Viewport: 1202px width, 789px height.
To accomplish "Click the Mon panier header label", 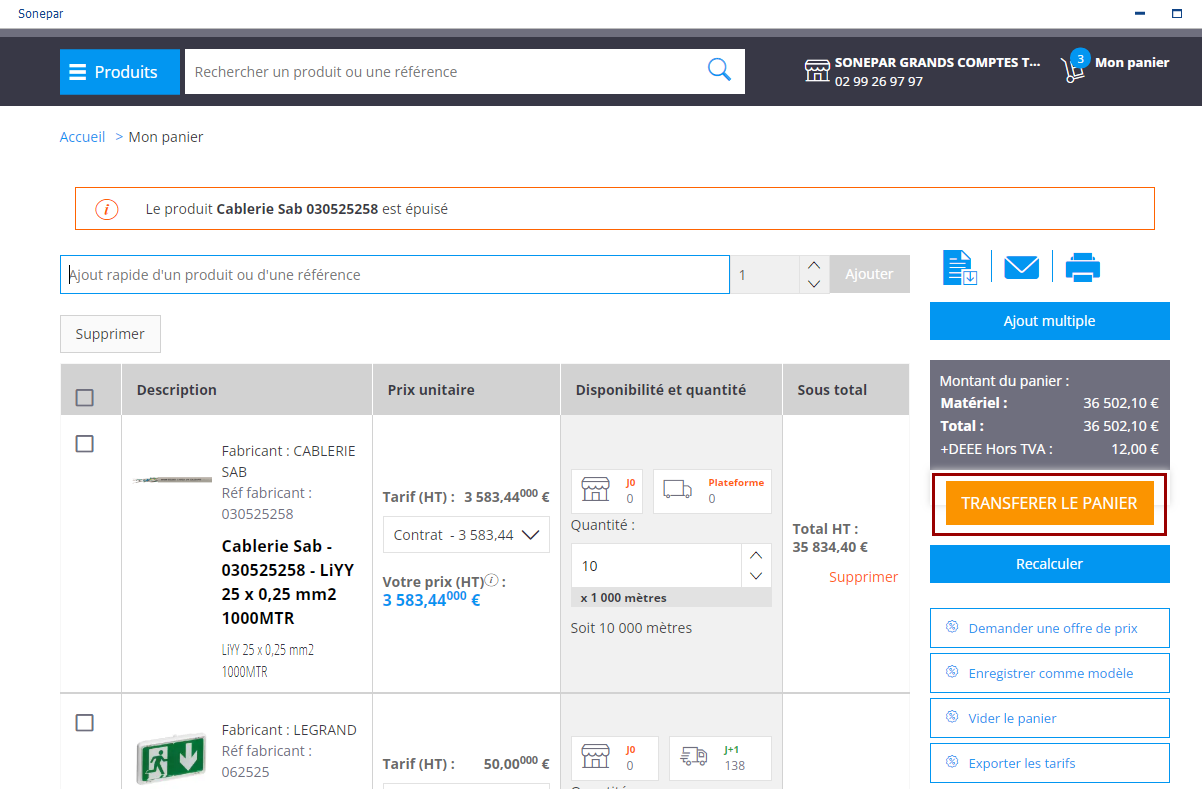I will (x=1132, y=62).
